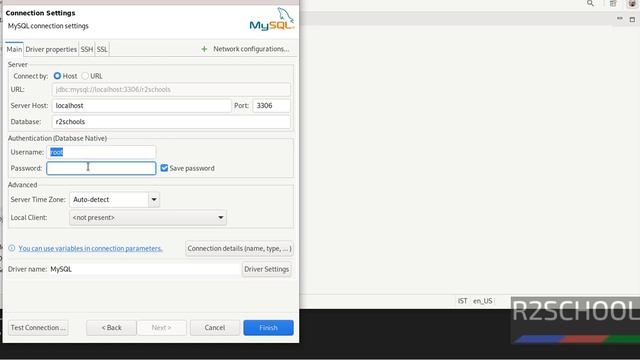Open Connection details (name, type, ...)
Image resolution: width=640 pixels, height=360 pixels.
point(239,248)
